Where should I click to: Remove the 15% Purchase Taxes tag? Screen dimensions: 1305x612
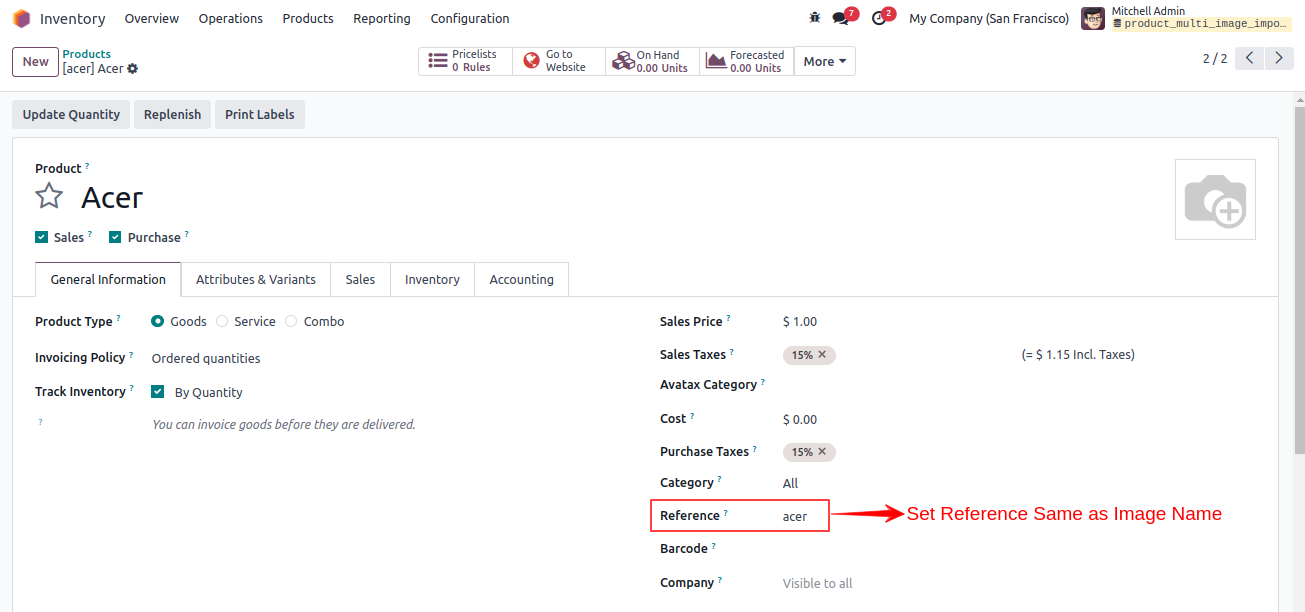click(822, 452)
